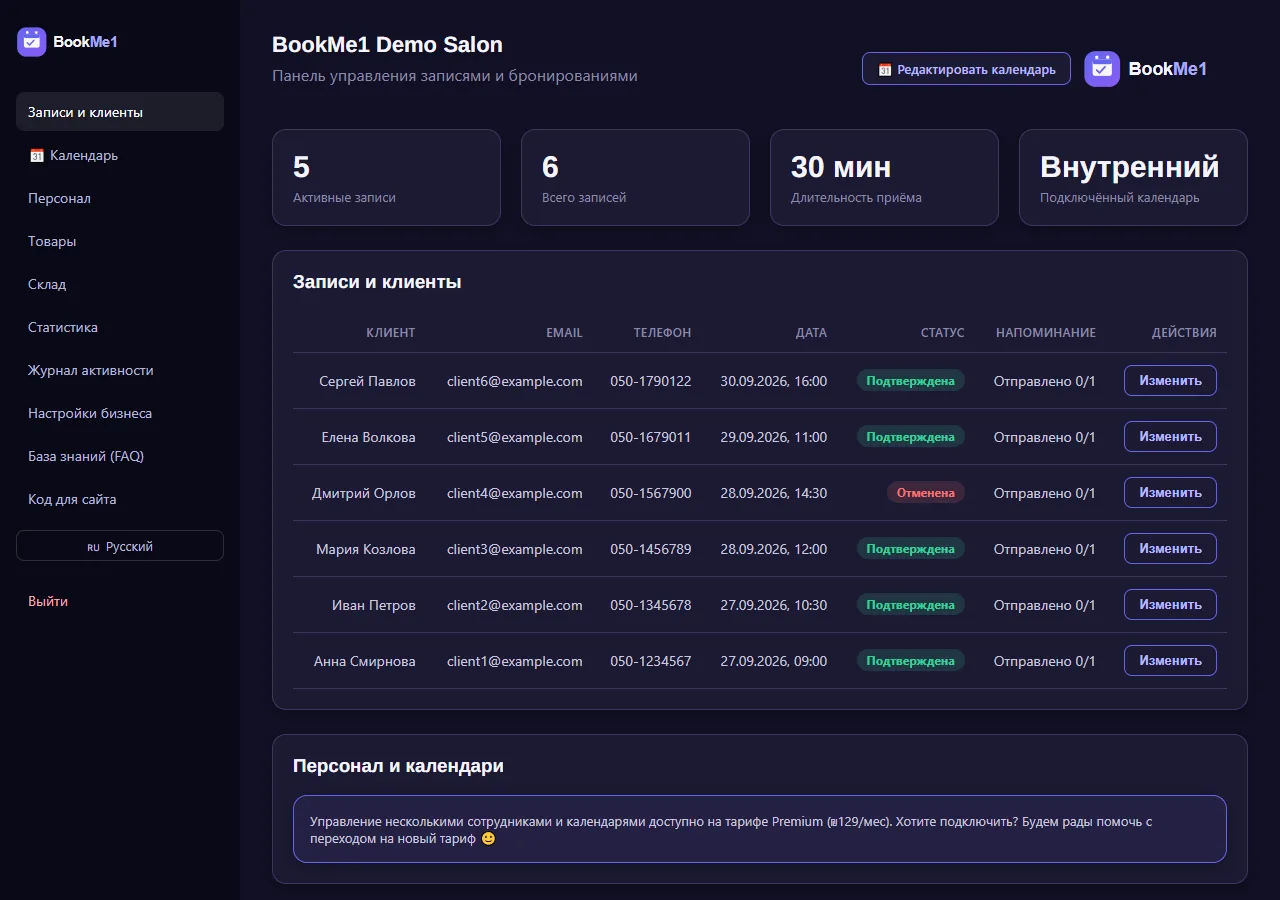Click Изменить for Елена Волкова

coord(1170,437)
